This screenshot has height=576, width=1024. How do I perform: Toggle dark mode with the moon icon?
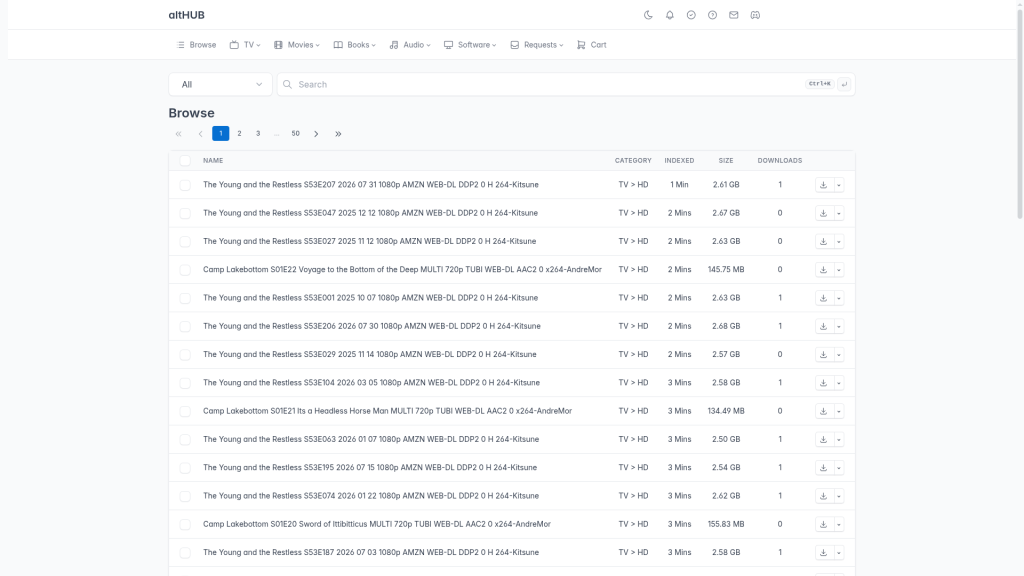pos(648,15)
